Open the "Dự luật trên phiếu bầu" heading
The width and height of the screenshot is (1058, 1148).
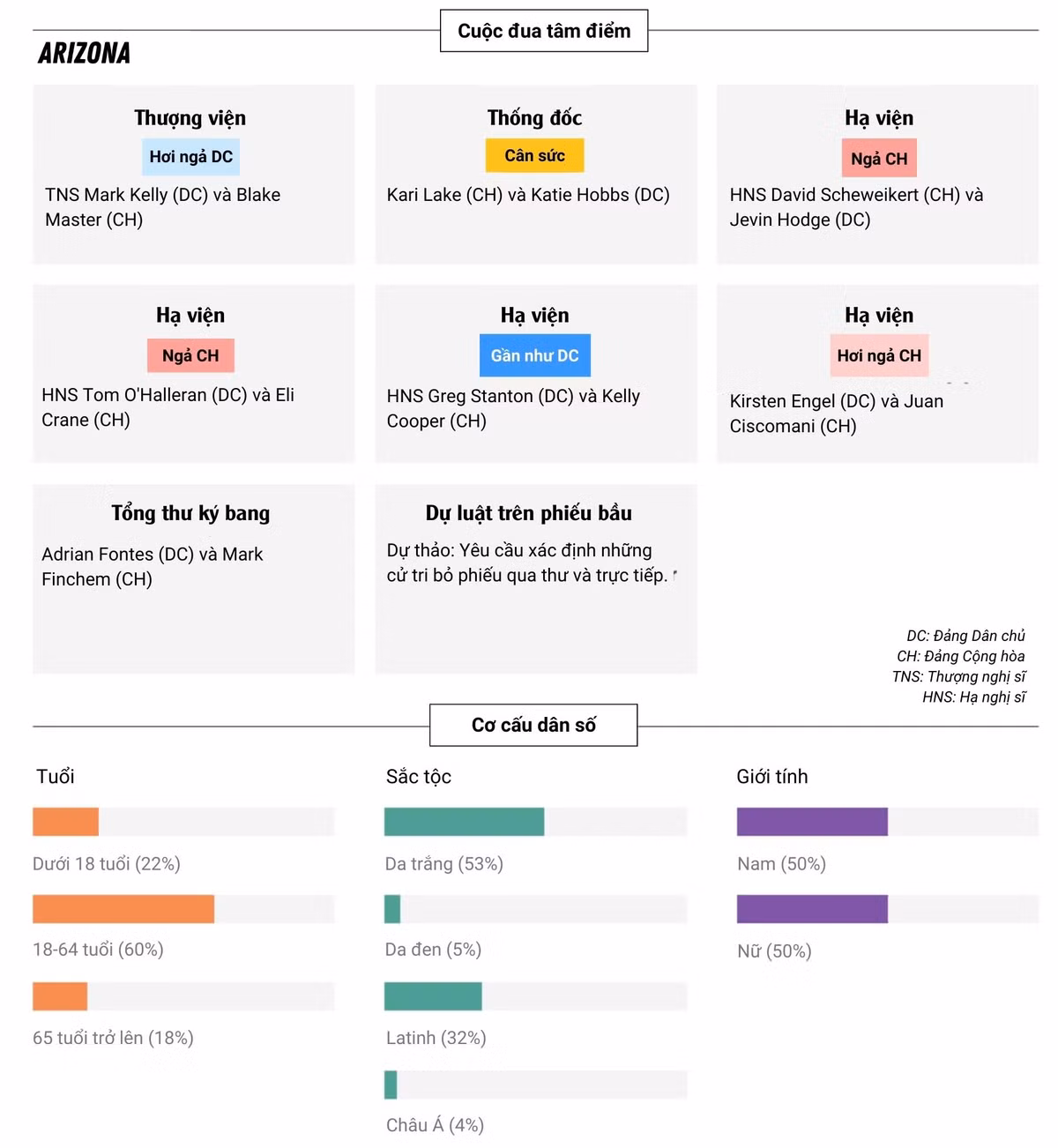[x=529, y=513]
